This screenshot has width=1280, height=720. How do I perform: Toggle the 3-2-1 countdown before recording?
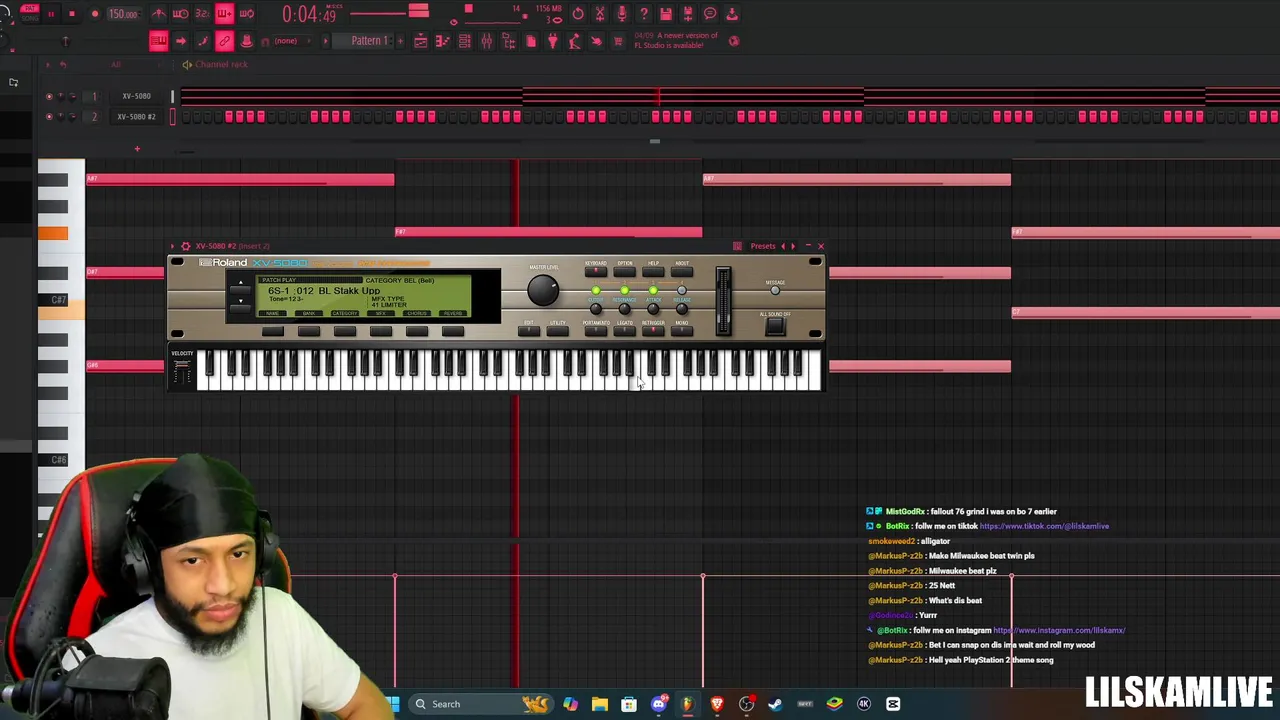(x=202, y=14)
